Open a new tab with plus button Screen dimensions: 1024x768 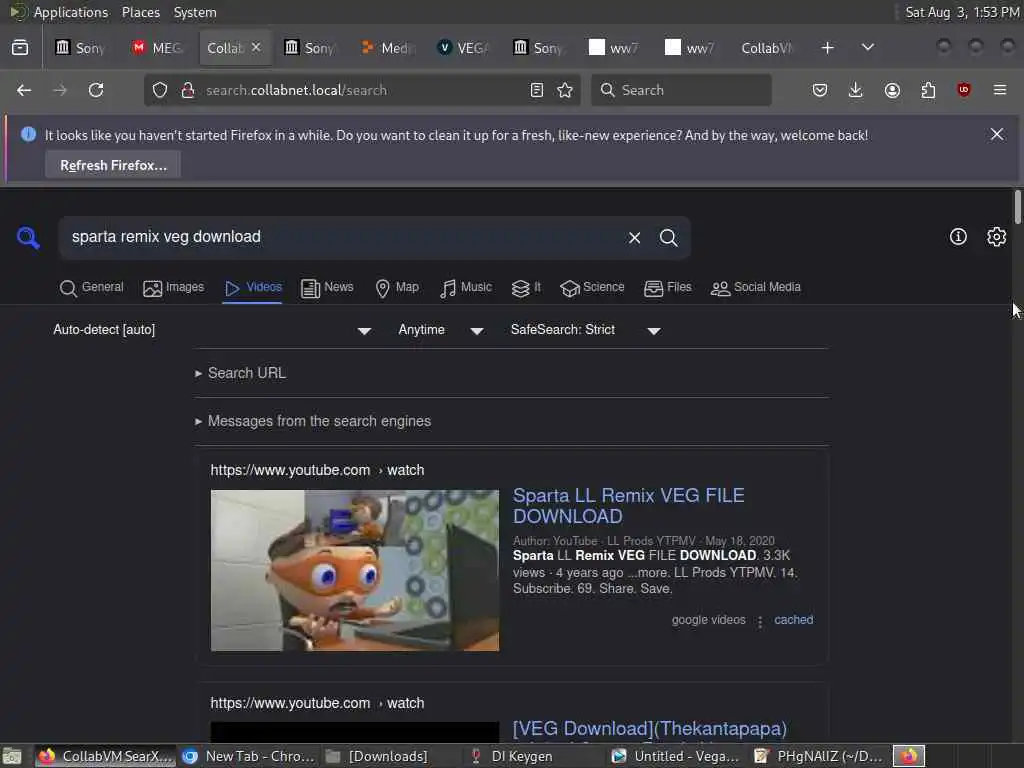[x=827, y=48]
